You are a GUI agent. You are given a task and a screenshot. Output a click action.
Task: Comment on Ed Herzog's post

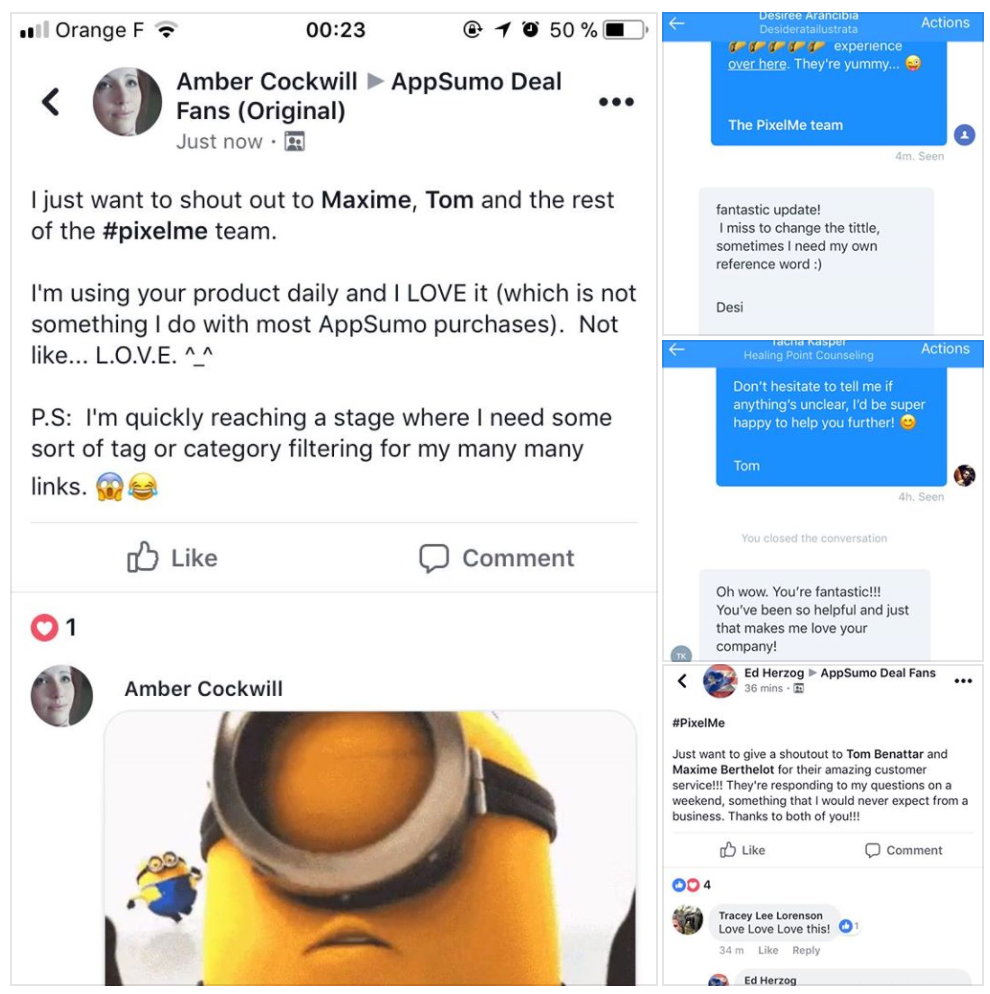tap(903, 850)
